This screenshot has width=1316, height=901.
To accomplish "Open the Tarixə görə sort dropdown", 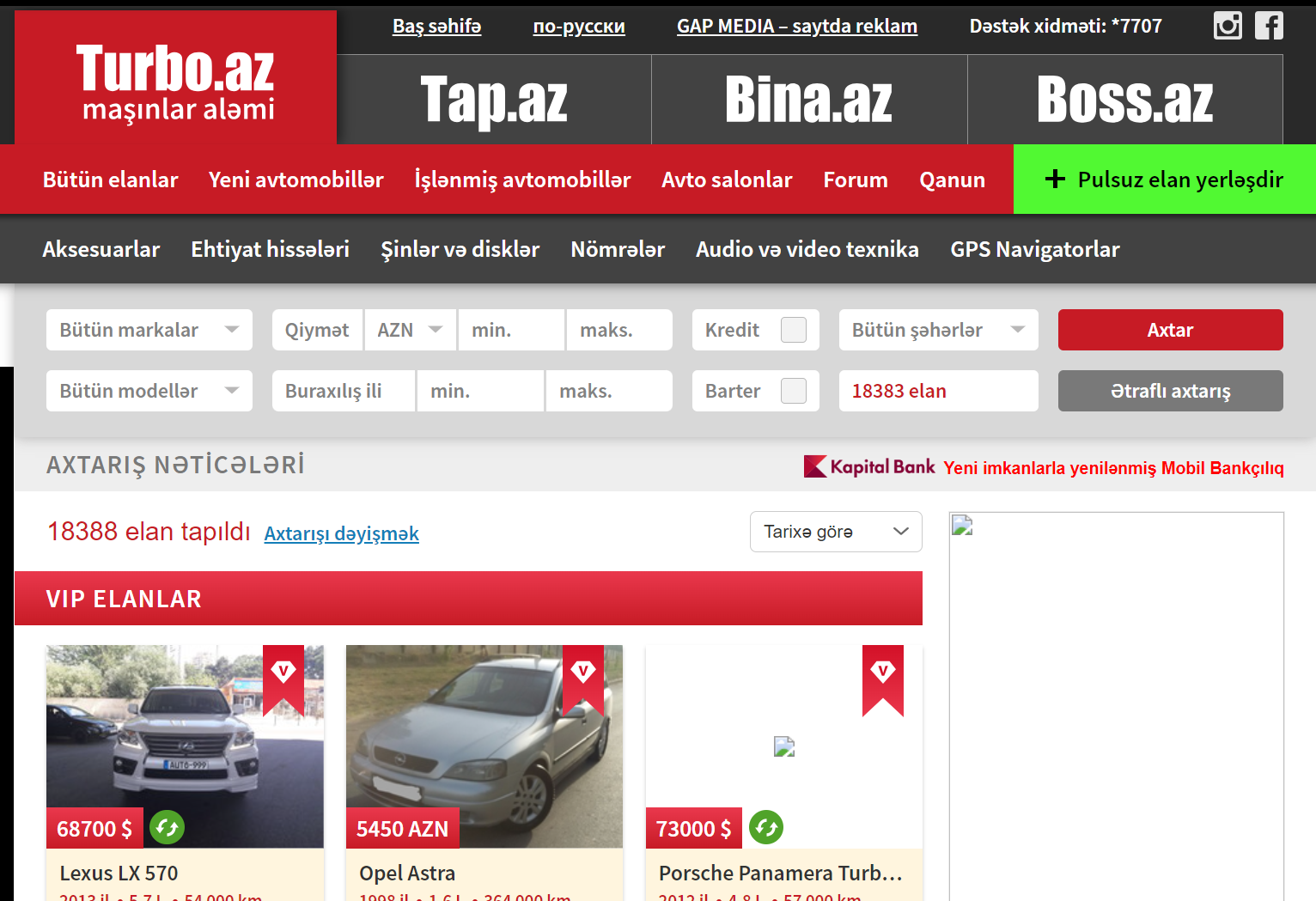I will tap(836, 532).
